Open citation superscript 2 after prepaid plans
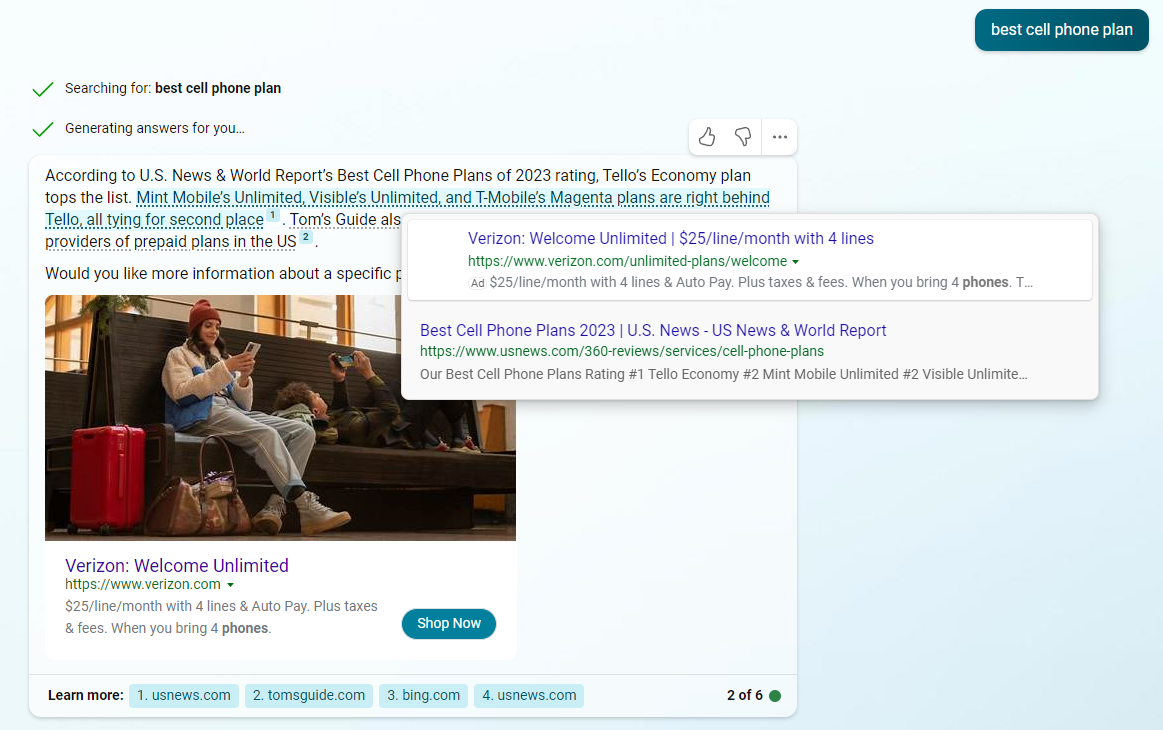 (306, 237)
